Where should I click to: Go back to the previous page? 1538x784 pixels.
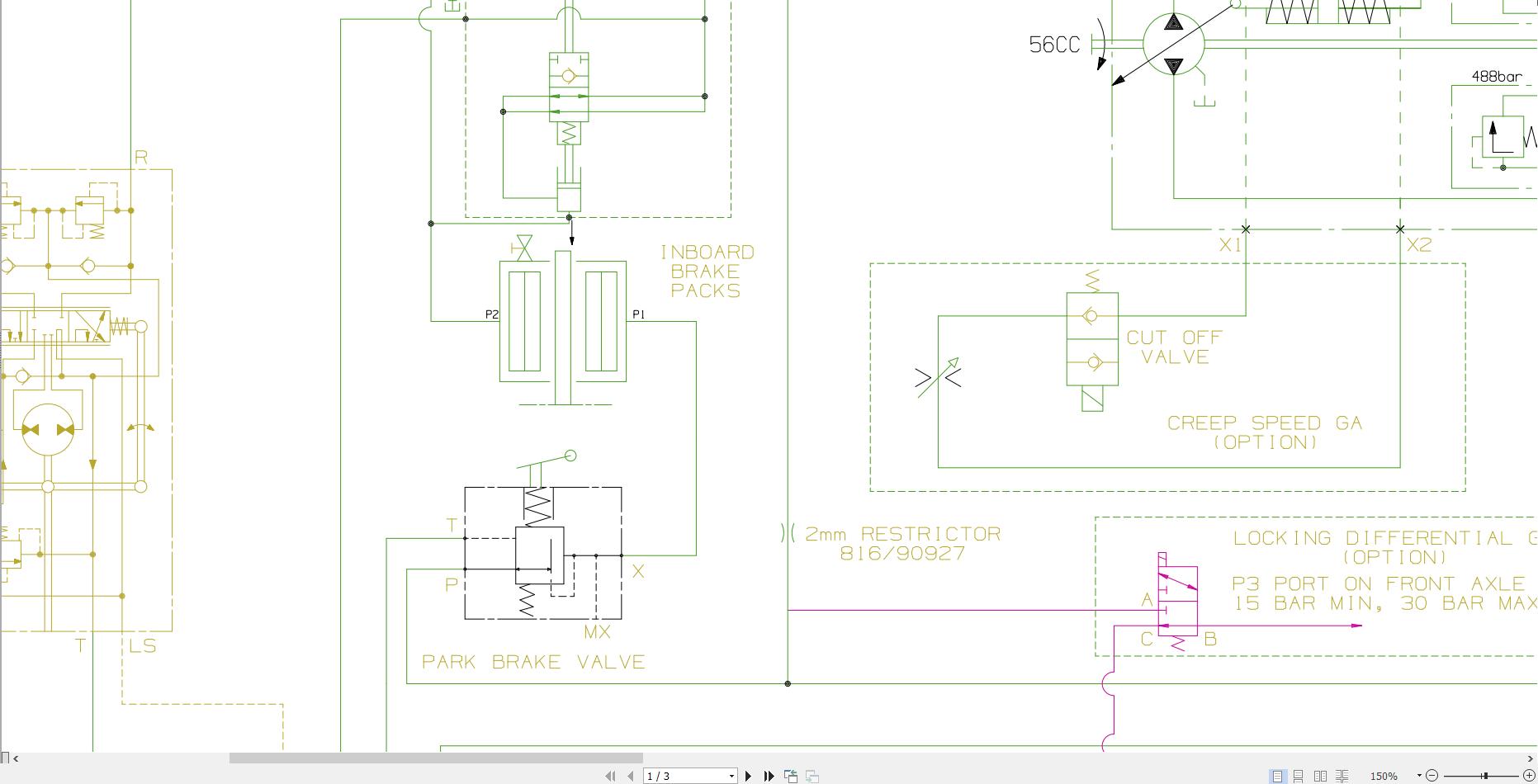630,776
